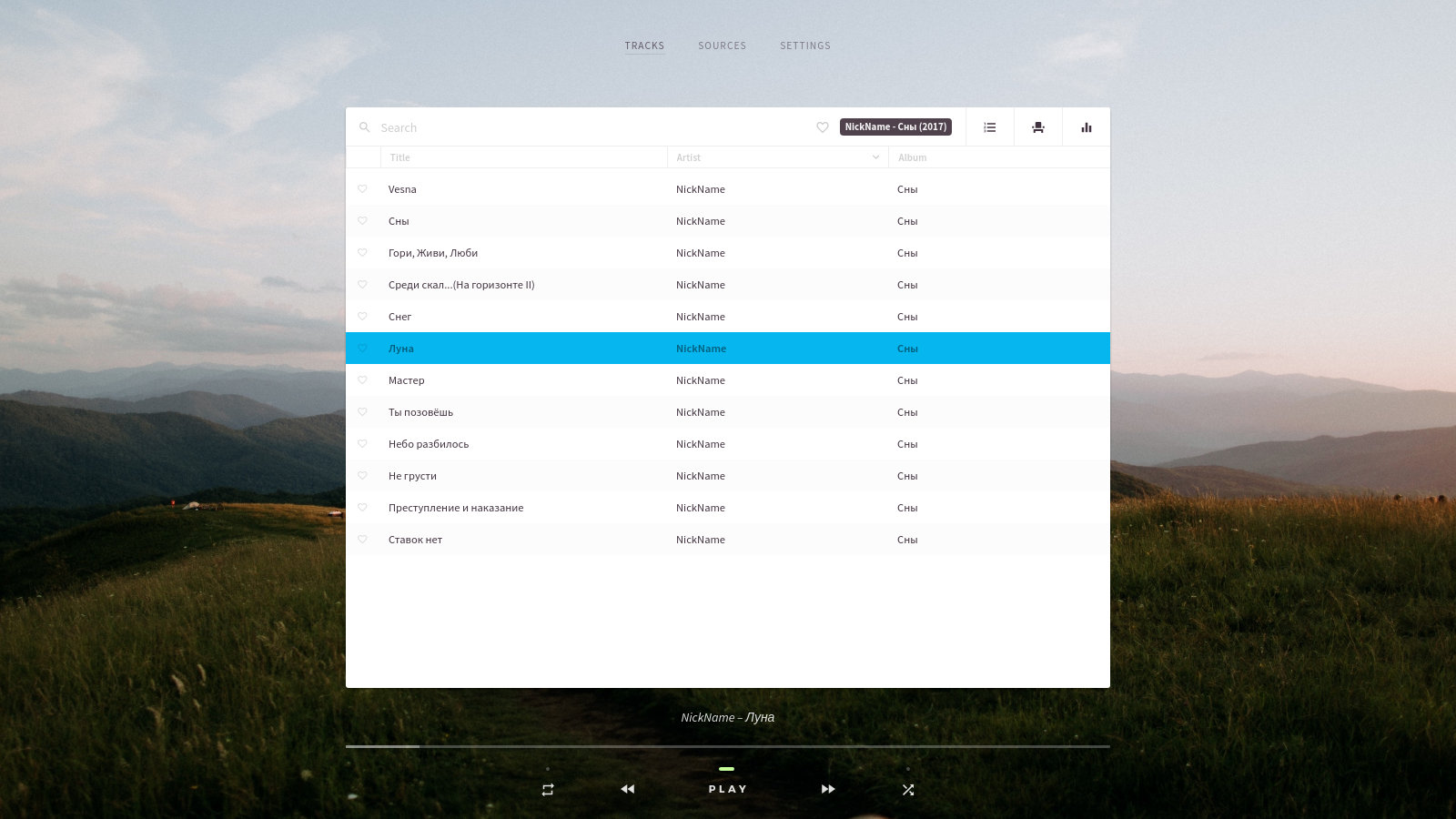This screenshot has height=819, width=1456.
Task: Favorite the Ты позовёшь heart
Action: [x=362, y=412]
